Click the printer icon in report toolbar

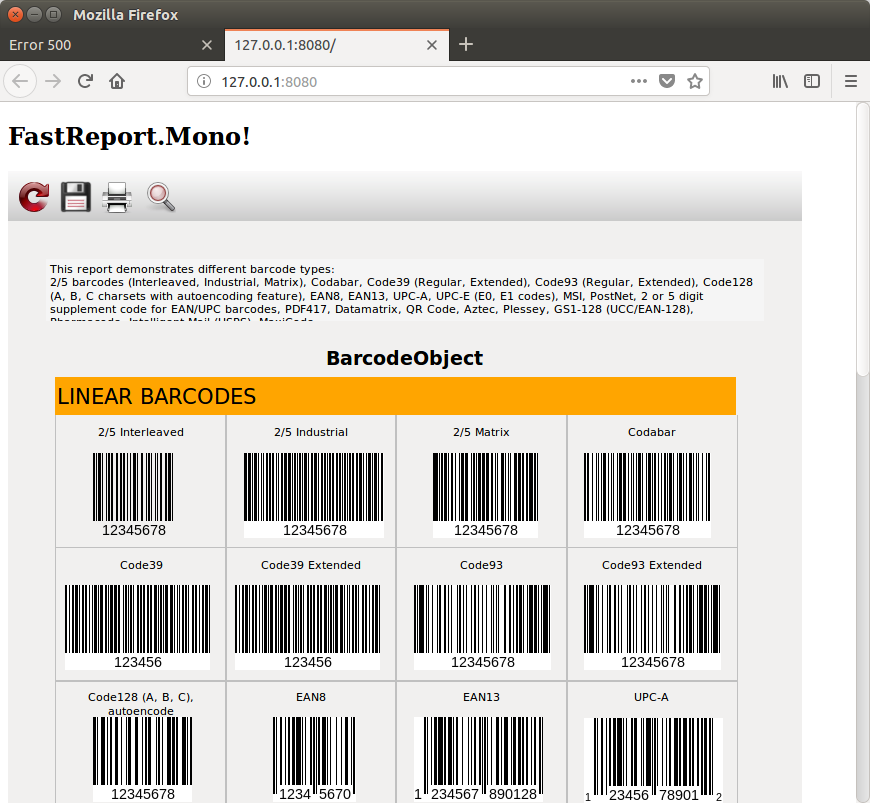(x=117, y=197)
